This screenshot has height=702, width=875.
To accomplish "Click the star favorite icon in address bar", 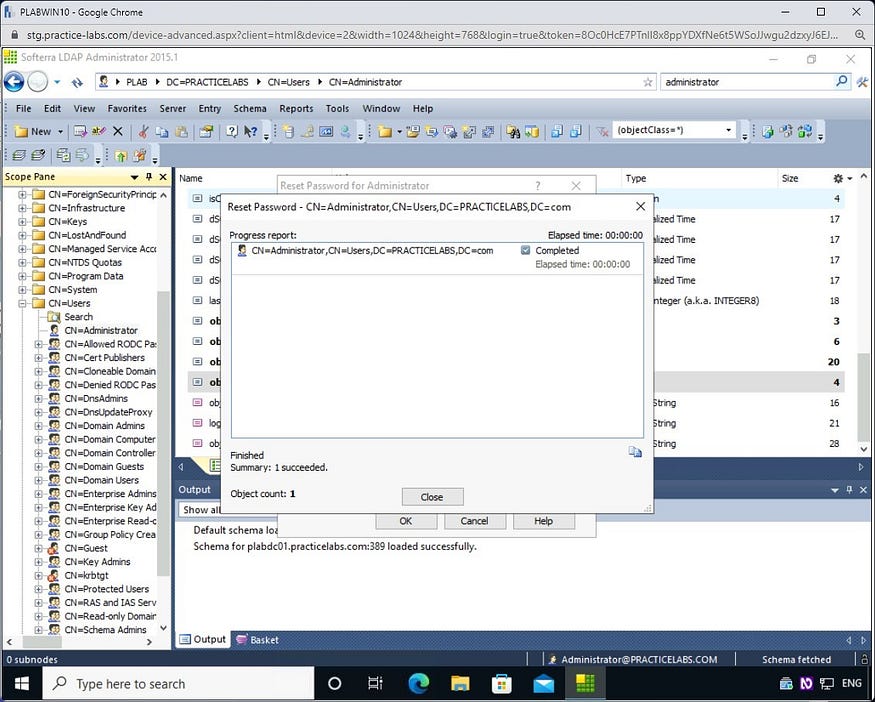I will click(647, 82).
